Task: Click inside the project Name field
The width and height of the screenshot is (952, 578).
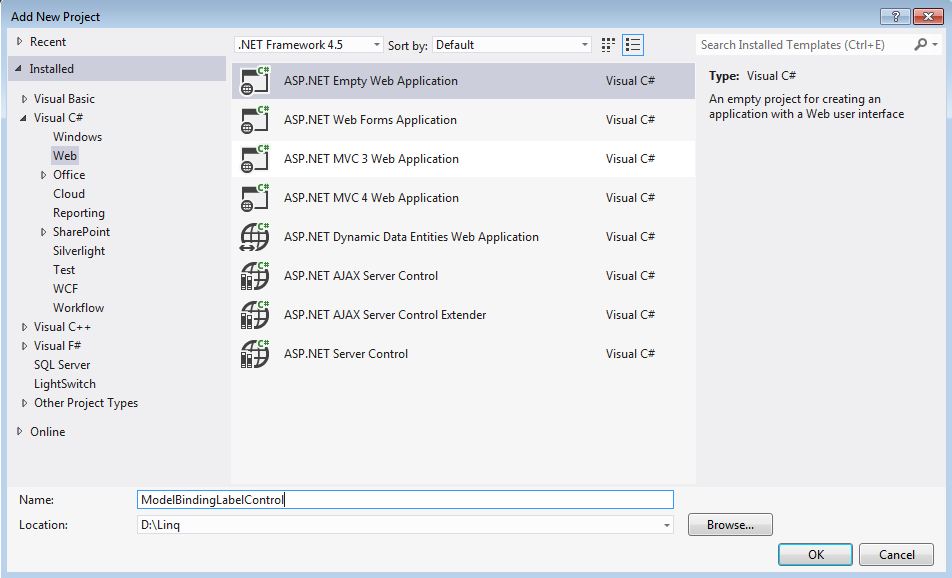Action: (x=400, y=499)
